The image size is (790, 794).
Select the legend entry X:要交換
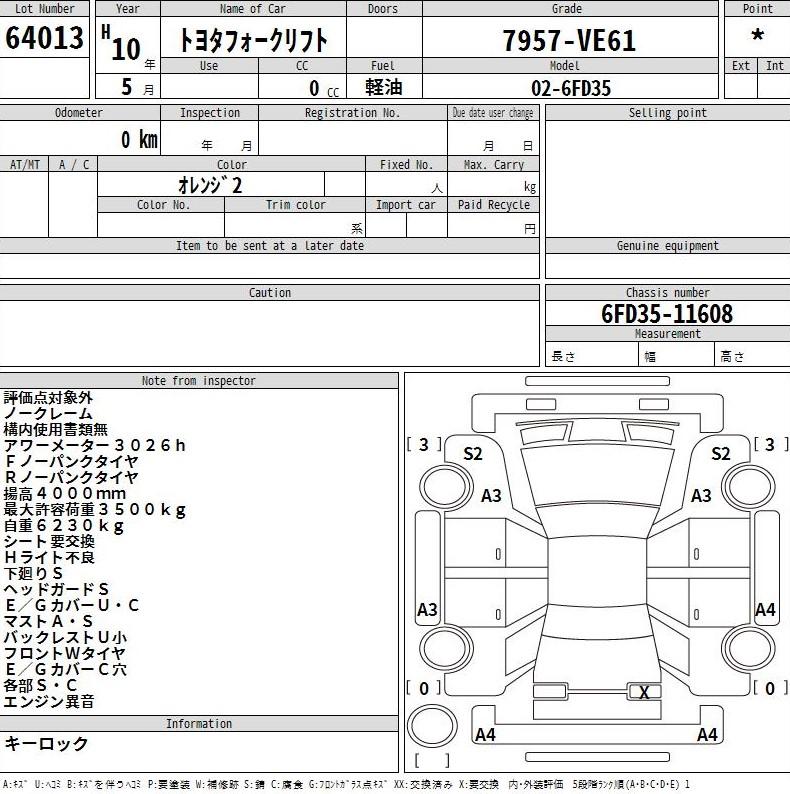pos(479,784)
